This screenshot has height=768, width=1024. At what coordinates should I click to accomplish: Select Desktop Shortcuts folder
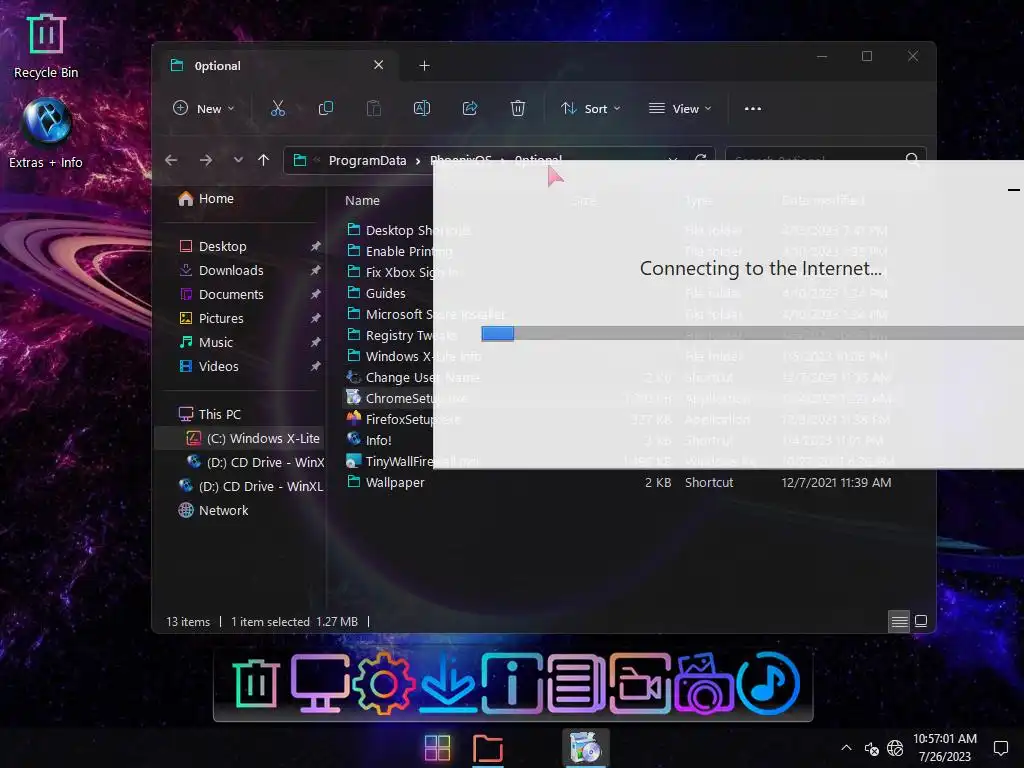pos(389,231)
